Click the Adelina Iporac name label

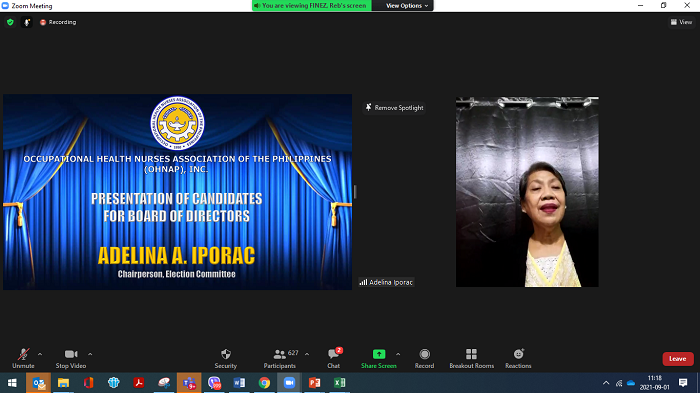pos(387,282)
